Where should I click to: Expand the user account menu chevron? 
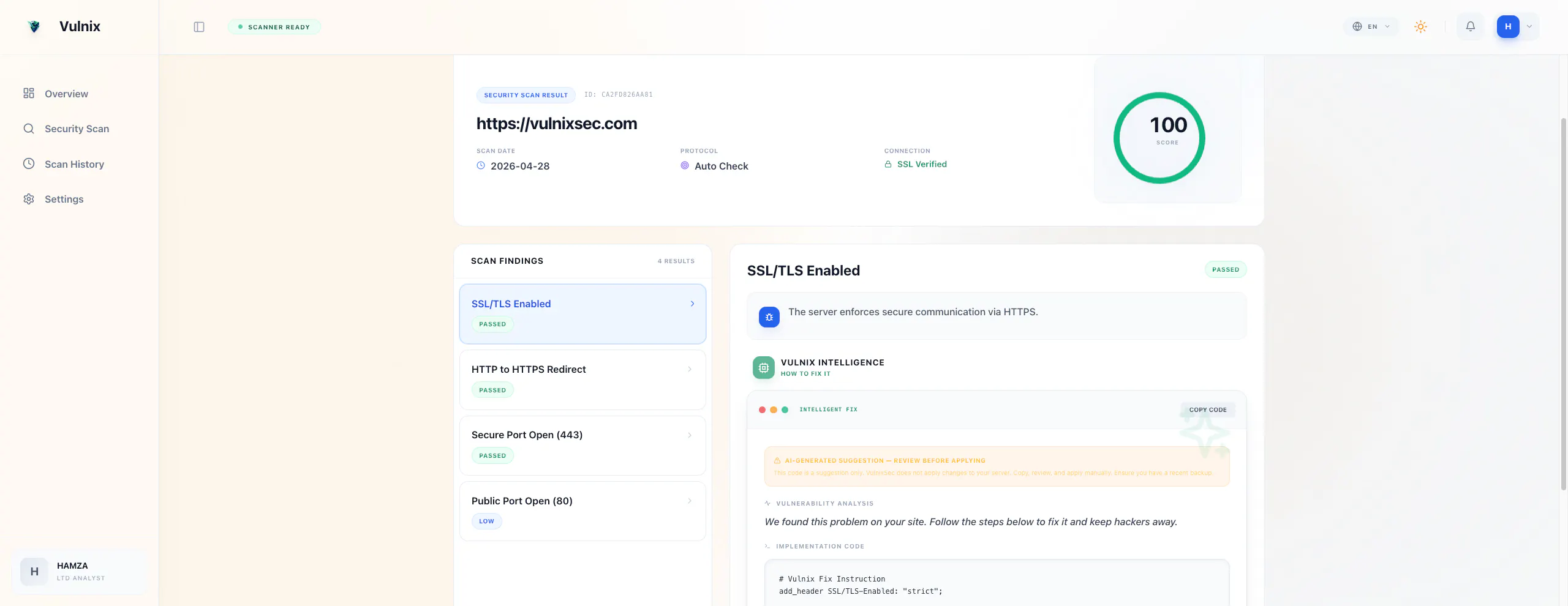1529,26
